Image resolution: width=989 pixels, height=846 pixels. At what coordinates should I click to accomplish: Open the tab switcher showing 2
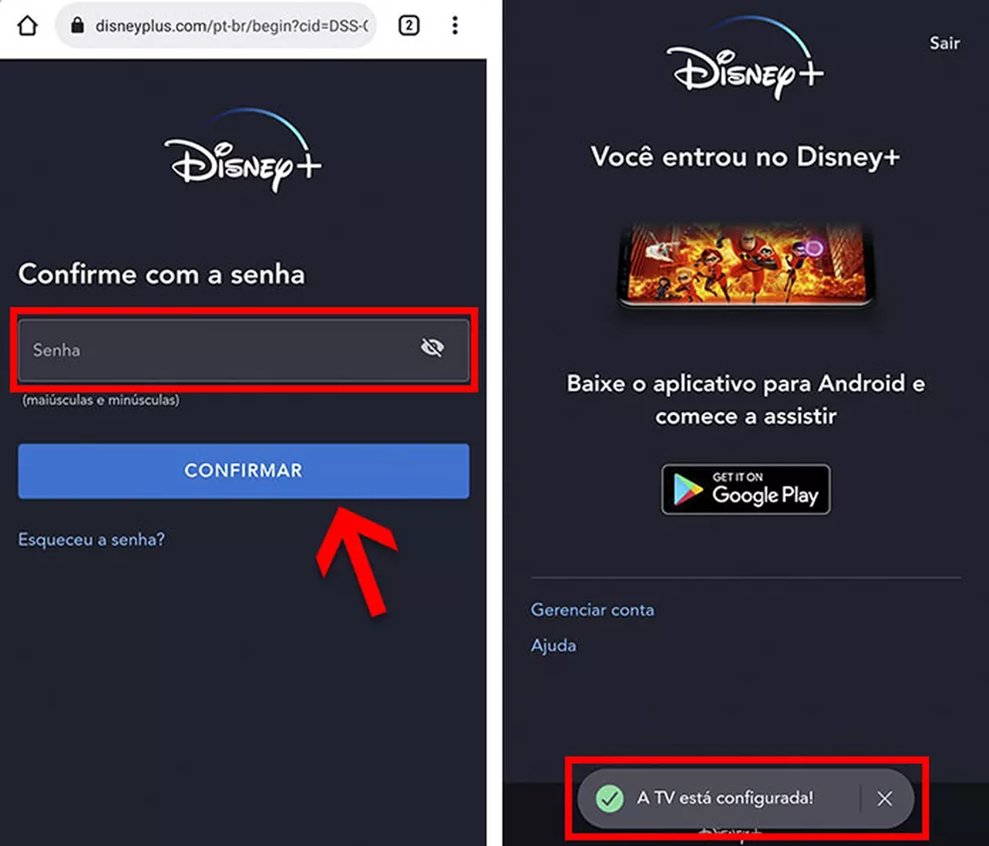[409, 25]
